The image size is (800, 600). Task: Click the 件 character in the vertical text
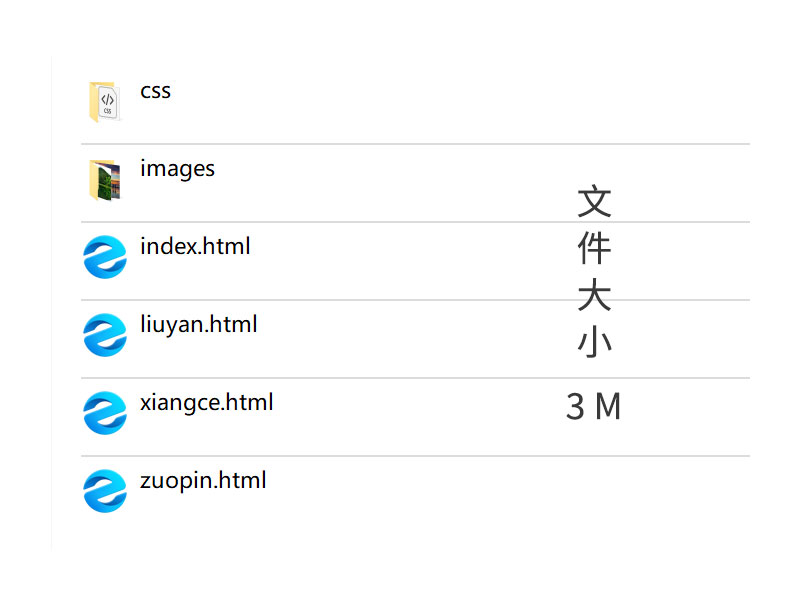594,249
